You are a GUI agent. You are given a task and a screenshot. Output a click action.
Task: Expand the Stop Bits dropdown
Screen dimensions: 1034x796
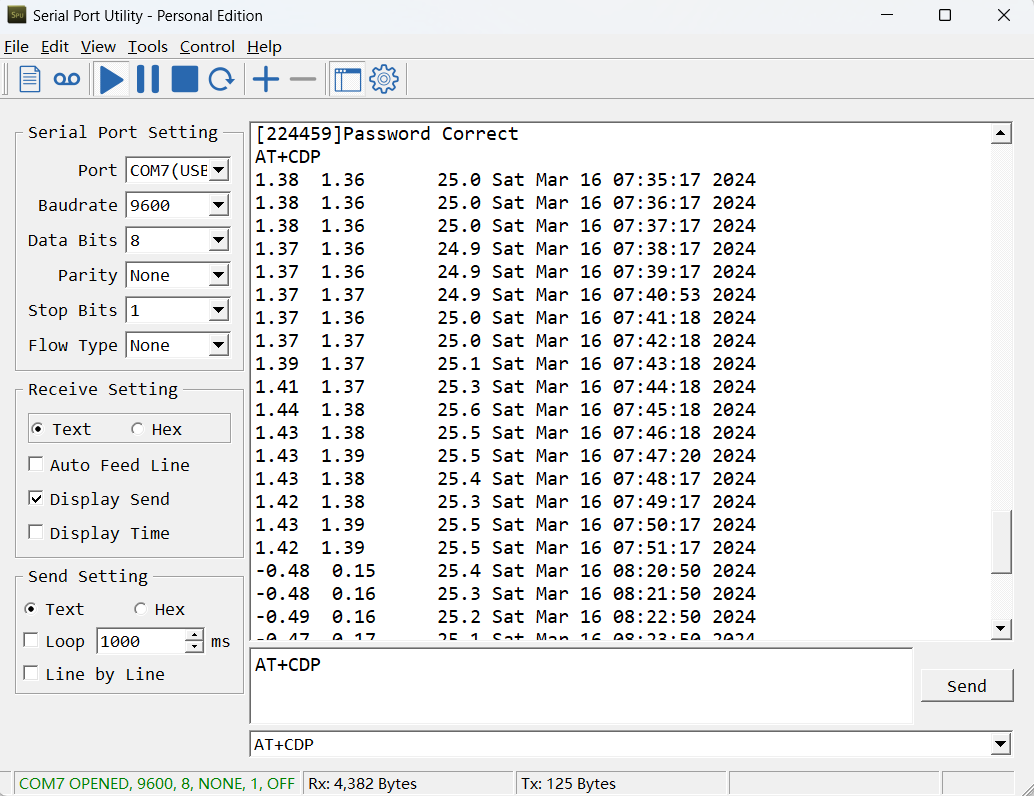219,310
